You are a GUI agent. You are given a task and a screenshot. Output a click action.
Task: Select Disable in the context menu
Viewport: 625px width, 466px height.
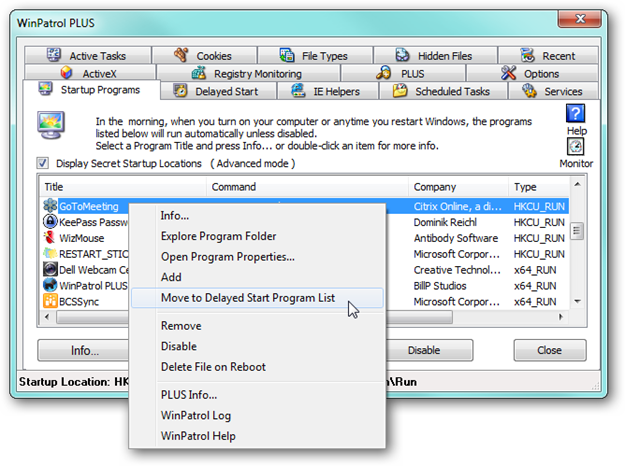257,346
